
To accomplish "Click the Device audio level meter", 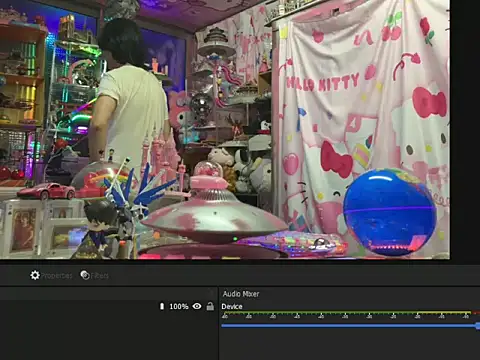I will coord(350,315).
